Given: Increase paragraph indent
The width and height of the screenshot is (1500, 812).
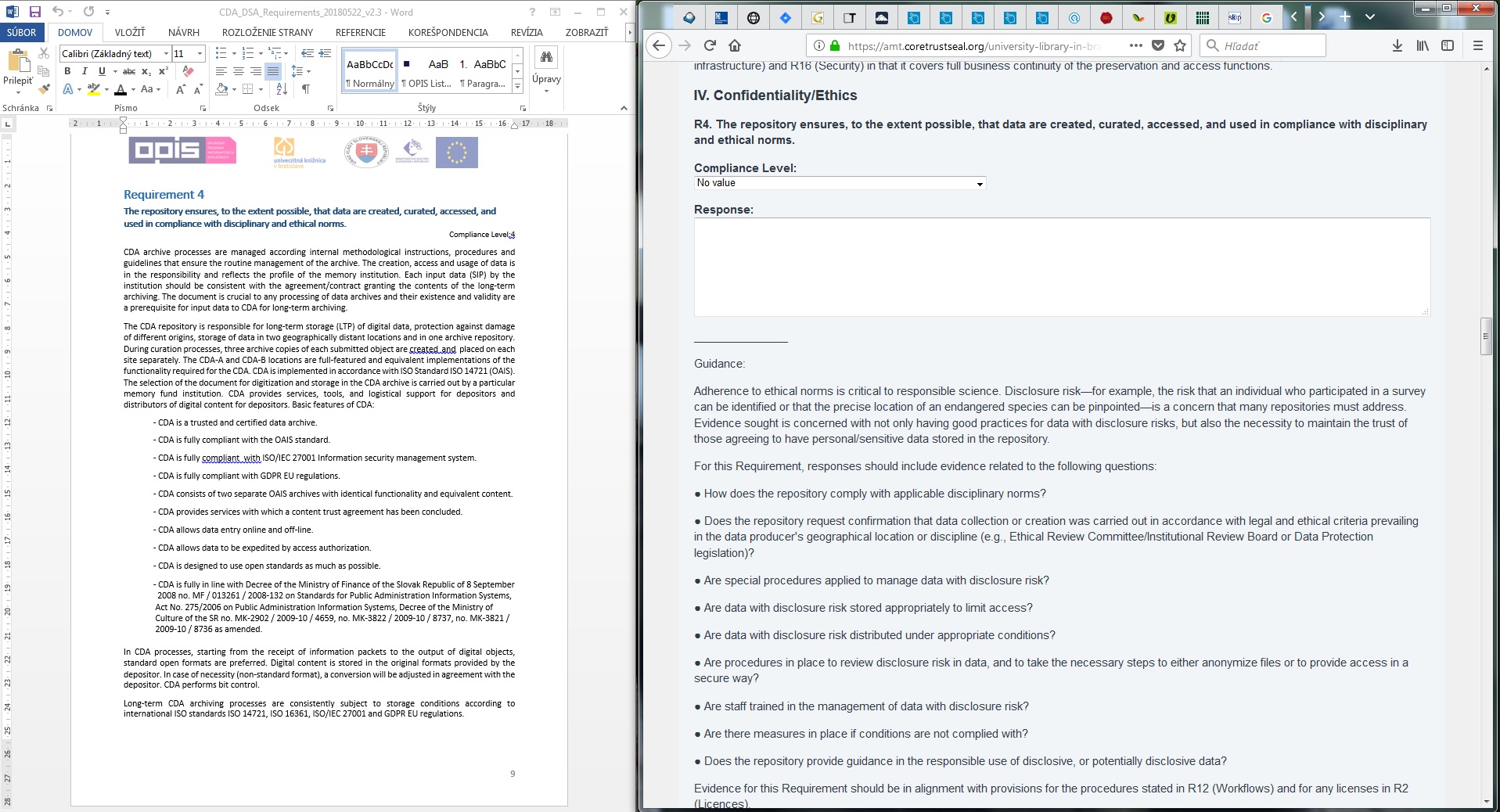Looking at the screenshot, I should (x=325, y=53).
